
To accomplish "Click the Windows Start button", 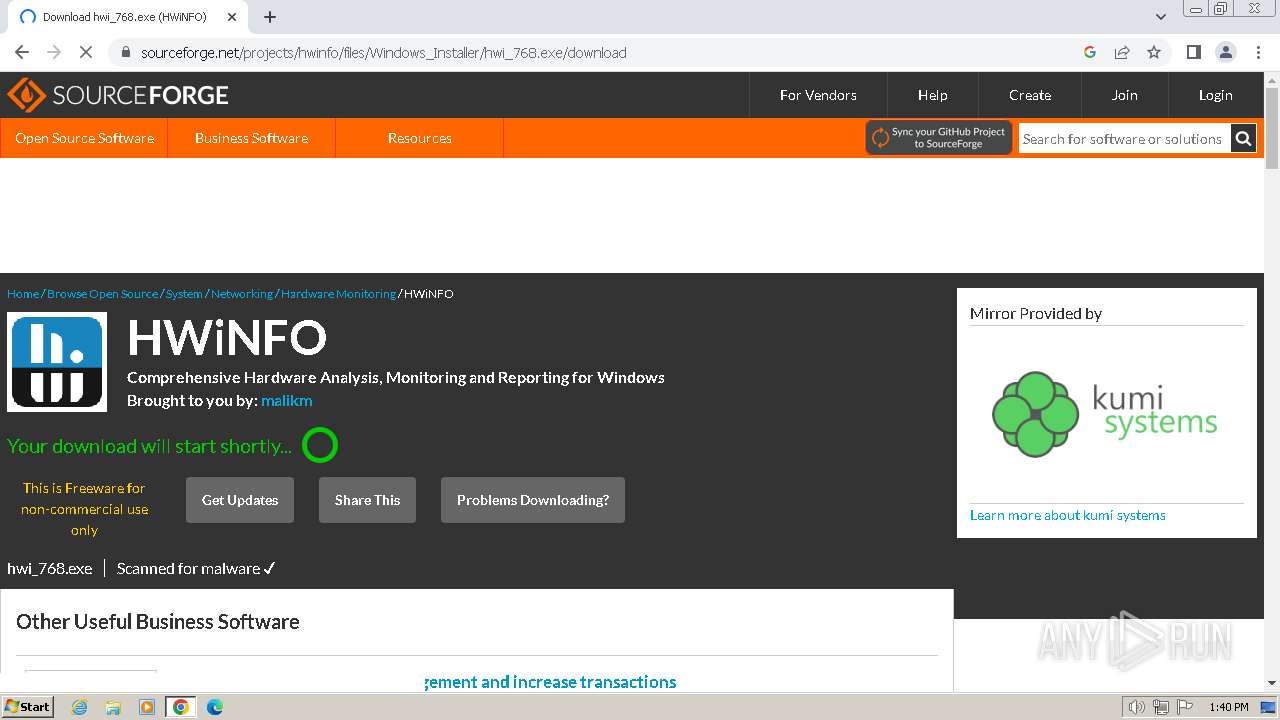I will coord(28,707).
